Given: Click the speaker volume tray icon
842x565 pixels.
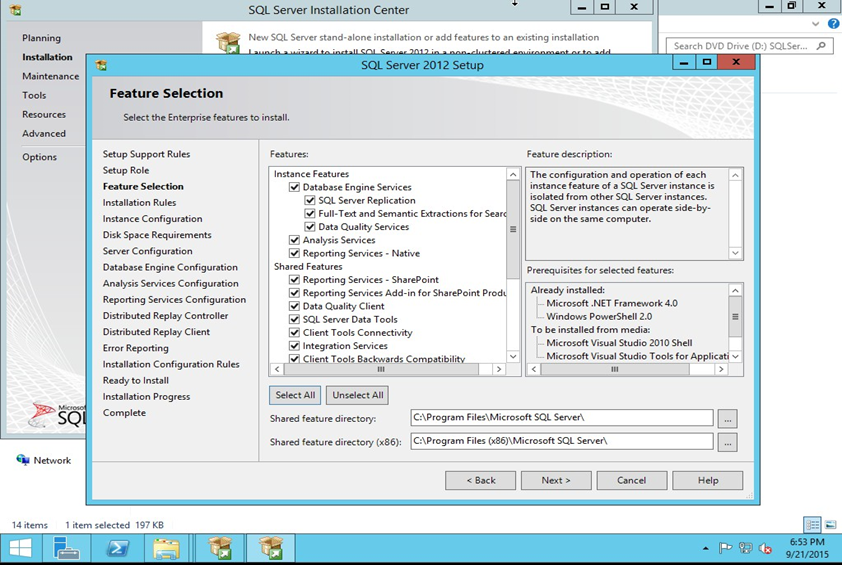Looking at the screenshot, I should click(x=766, y=548).
